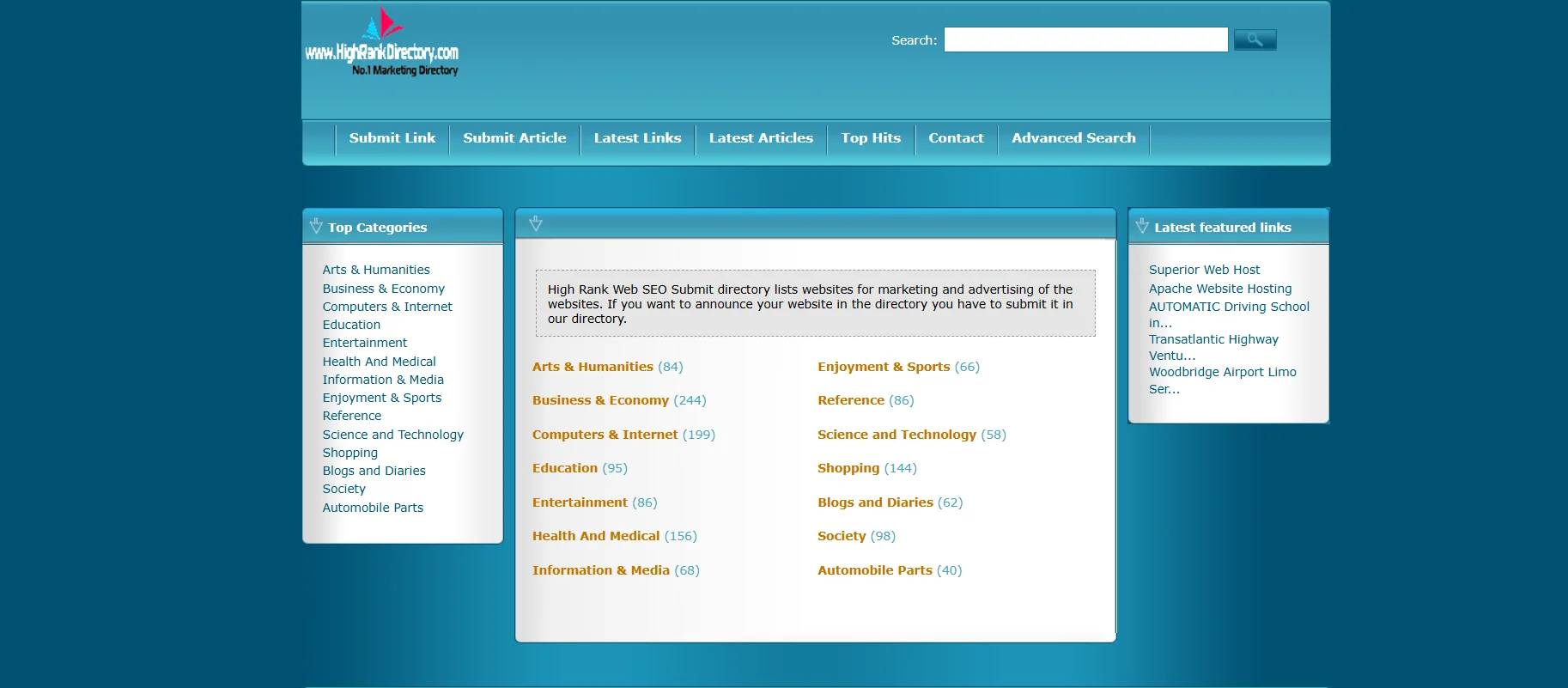The image size is (1568, 688).
Task: Open Shopping (144) main category
Action: click(x=848, y=468)
